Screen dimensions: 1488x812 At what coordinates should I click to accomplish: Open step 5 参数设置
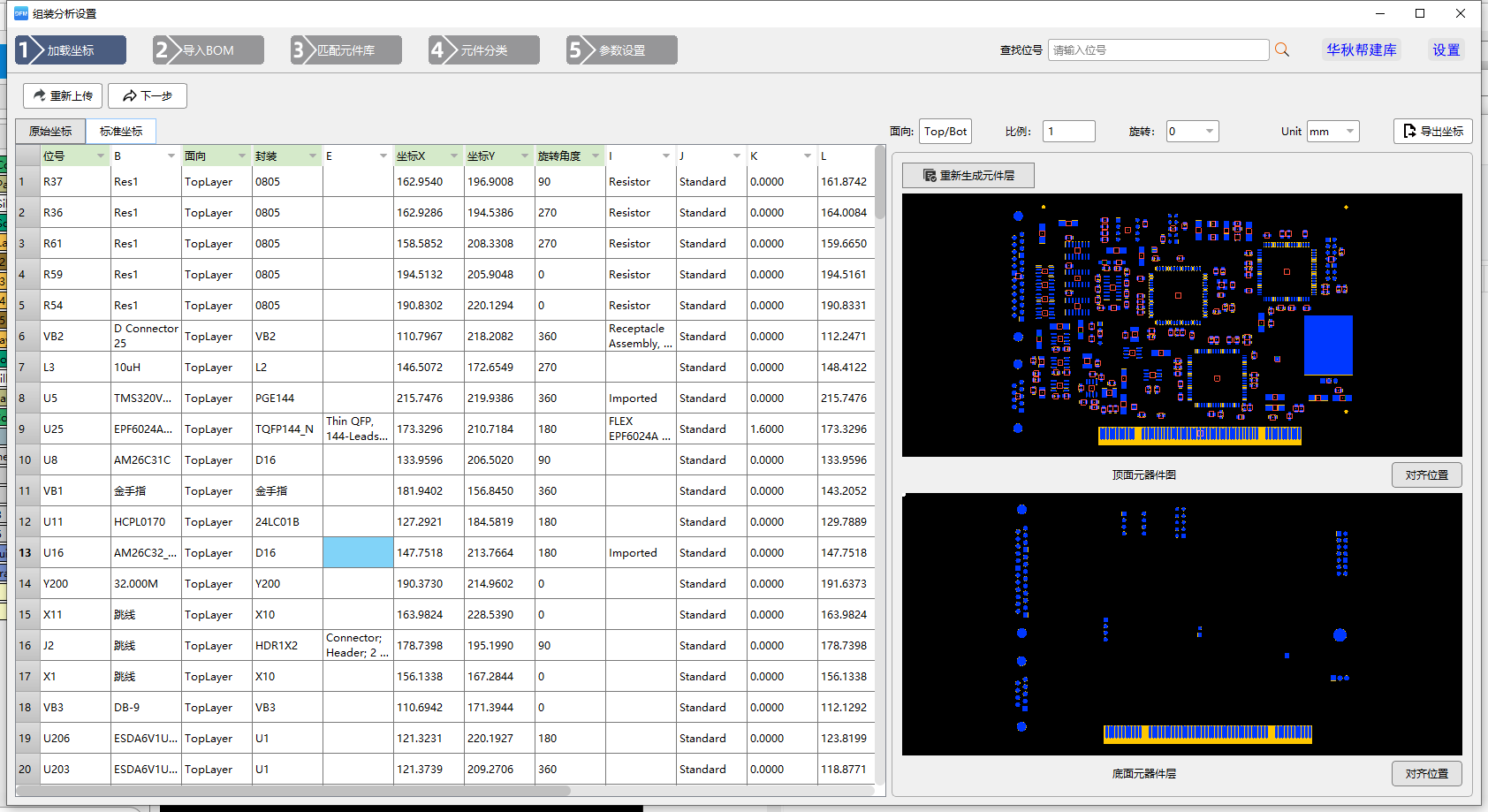pos(621,50)
